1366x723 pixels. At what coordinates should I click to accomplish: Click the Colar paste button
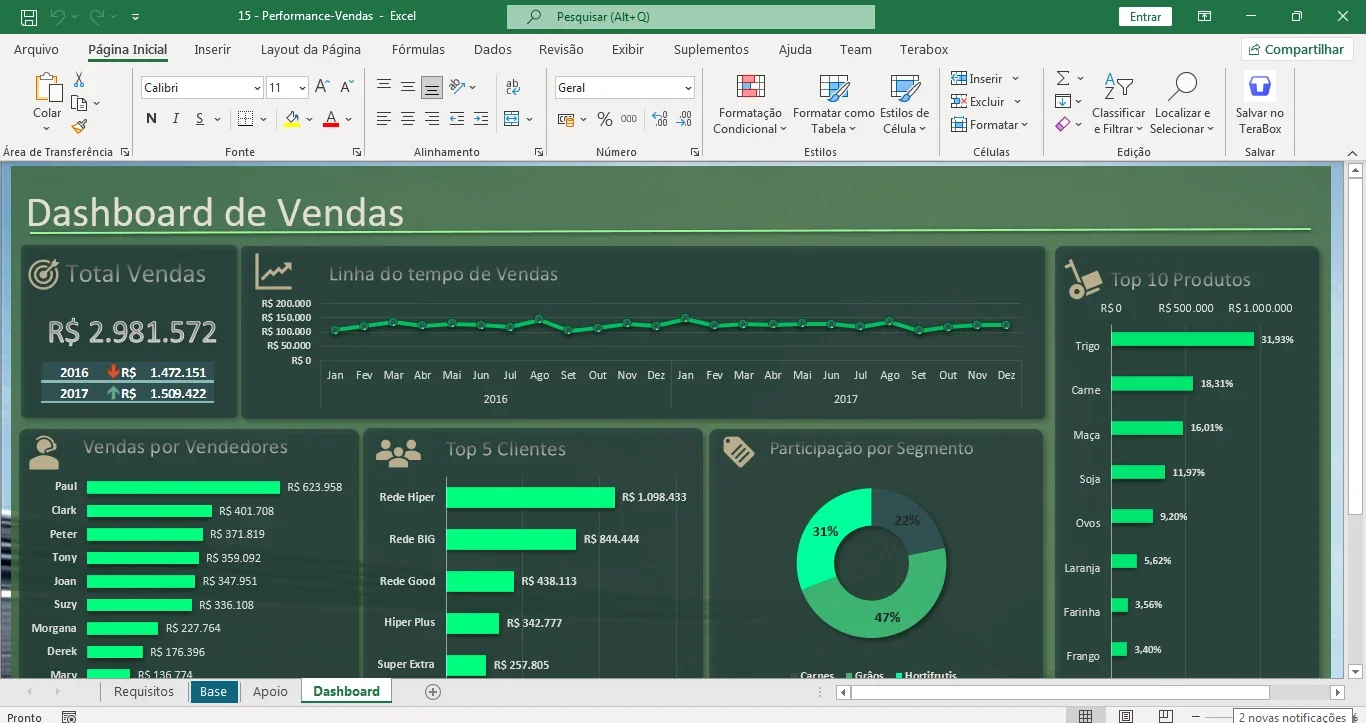pyautogui.click(x=47, y=101)
